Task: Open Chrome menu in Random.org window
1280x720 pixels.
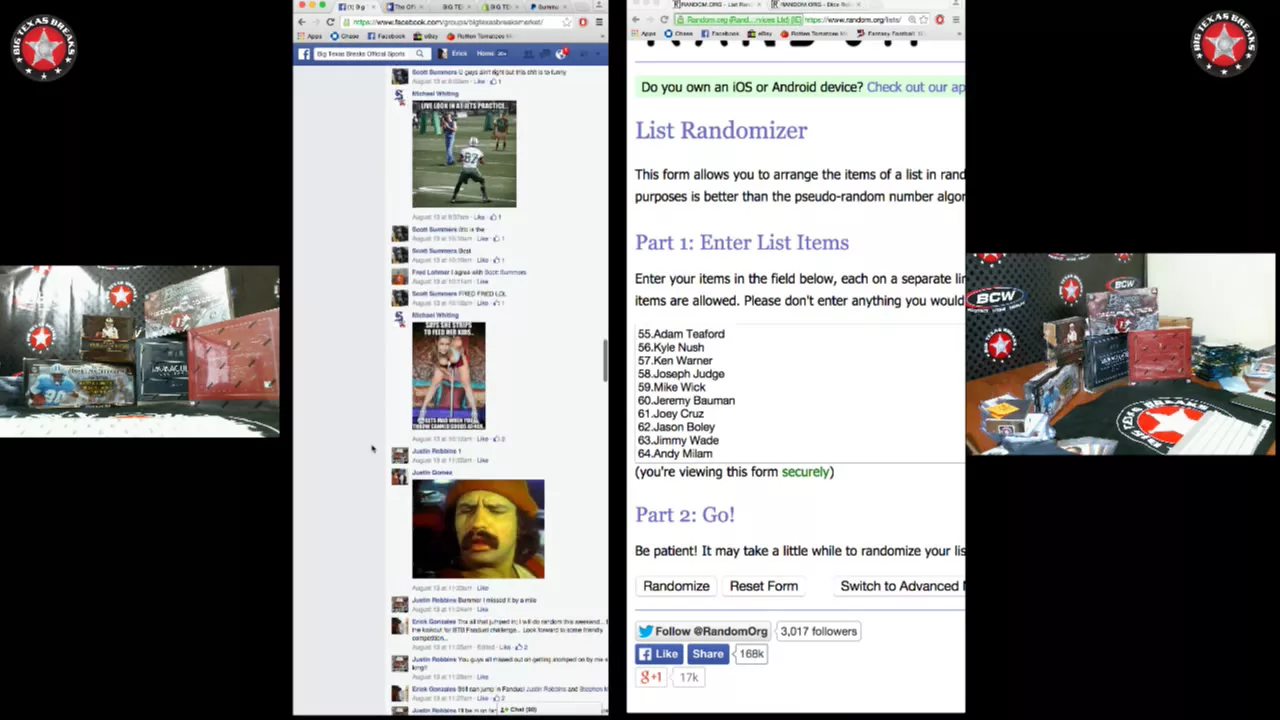Action: click(x=956, y=19)
